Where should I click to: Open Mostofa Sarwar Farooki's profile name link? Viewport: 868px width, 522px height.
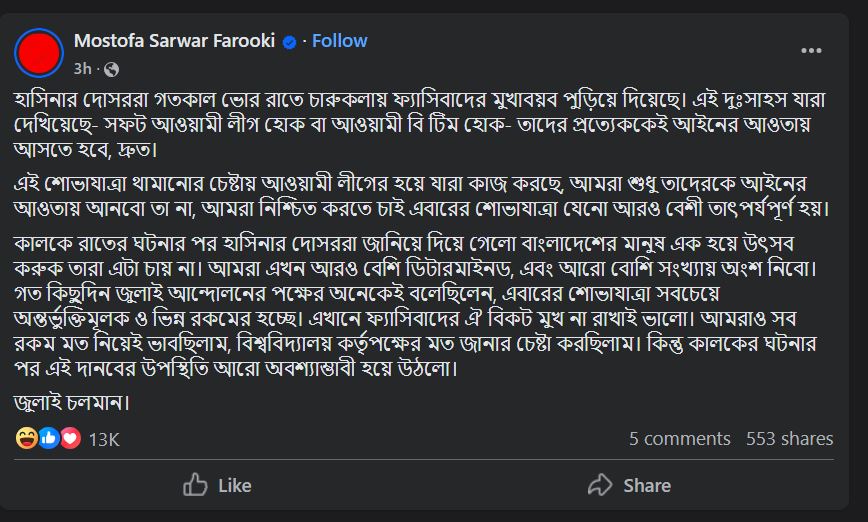[174, 41]
